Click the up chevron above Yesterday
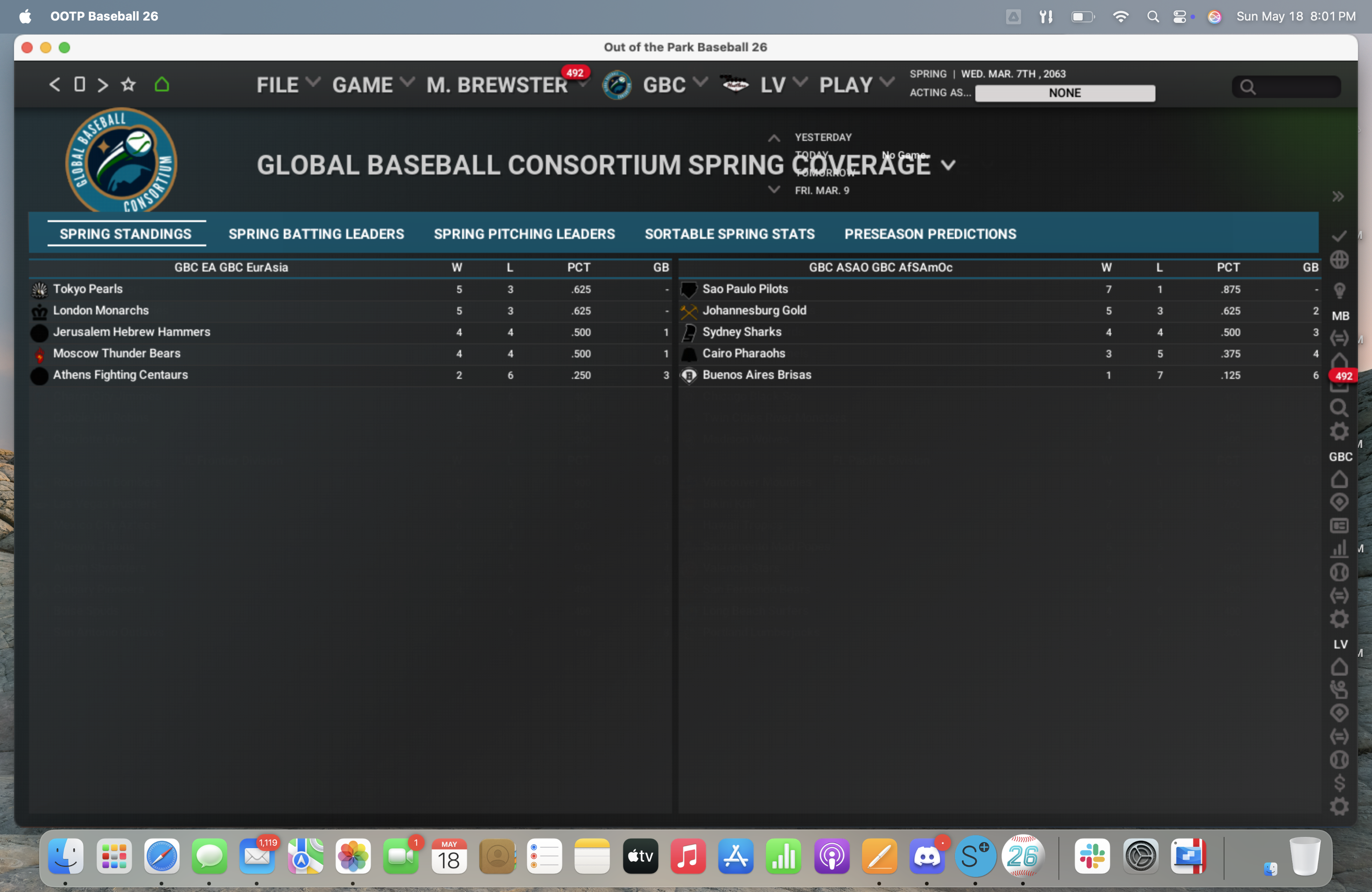The height and width of the screenshot is (892, 1372). pyautogui.click(x=774, y=138)
